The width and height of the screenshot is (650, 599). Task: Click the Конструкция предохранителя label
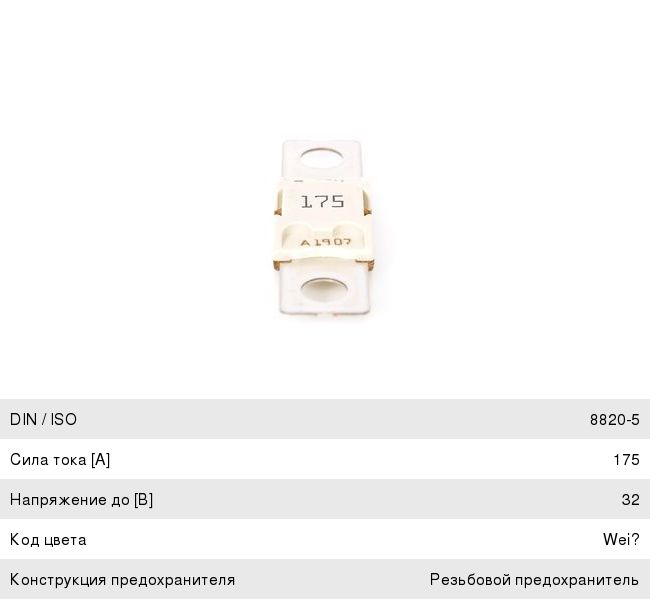[122, 580]
